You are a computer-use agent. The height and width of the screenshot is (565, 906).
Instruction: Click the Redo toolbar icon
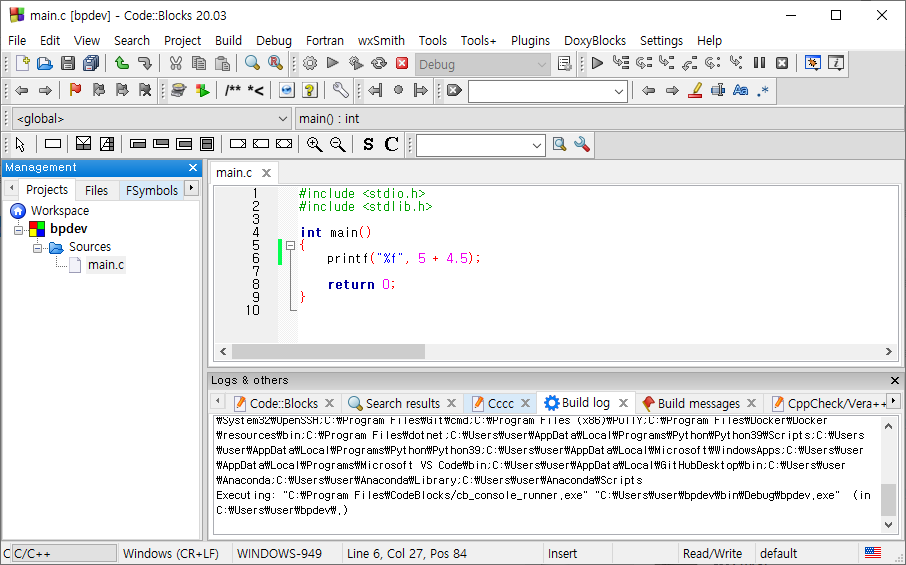click(x=144, y=63)
